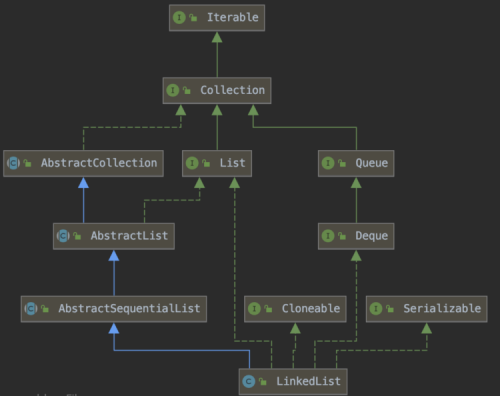Select the AbstractSequentialList node label
500x396 pixels.
129,309
